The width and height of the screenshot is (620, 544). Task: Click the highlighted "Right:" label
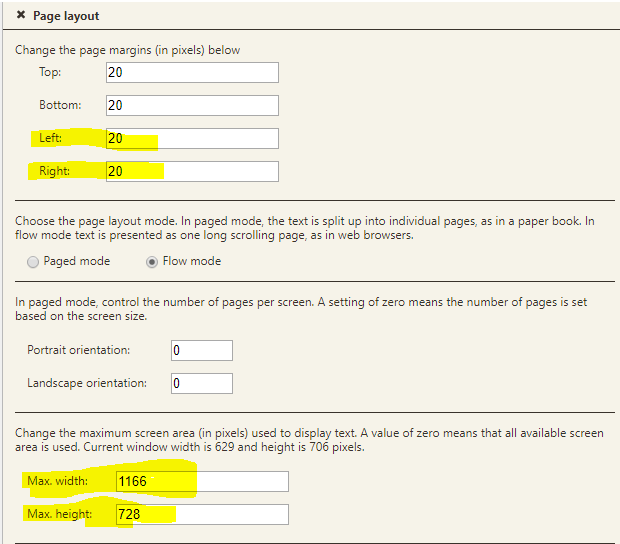point(54,171)
